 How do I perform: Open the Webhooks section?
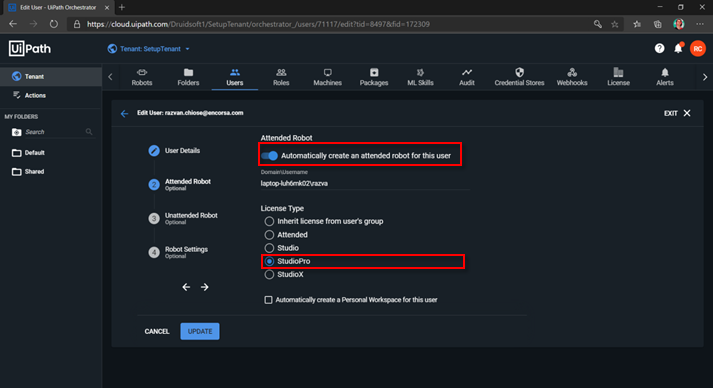coord(572,77)
